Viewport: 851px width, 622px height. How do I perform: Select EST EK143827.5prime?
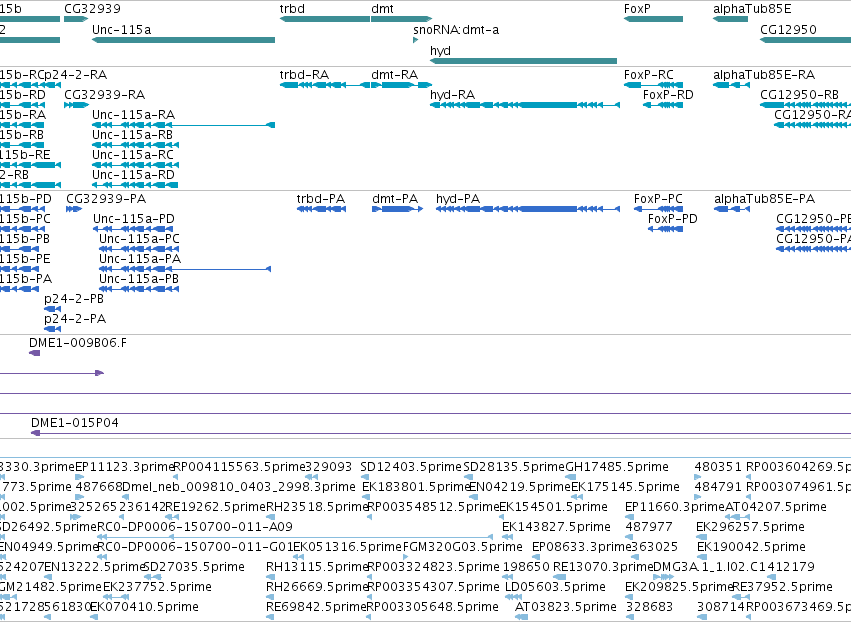tap(556, 527)
